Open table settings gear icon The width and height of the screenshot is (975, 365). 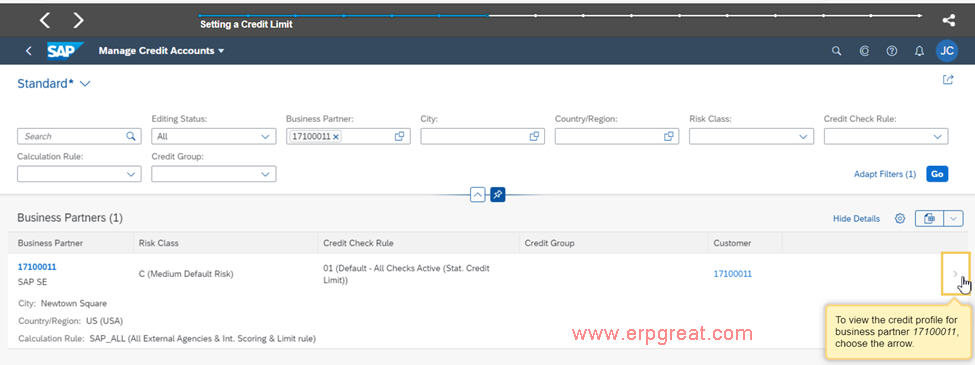pyautogui.click(x=899, y=218)
